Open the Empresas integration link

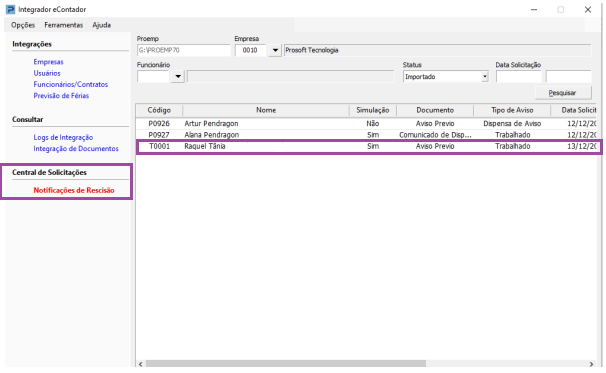click(x=48, y=62)
